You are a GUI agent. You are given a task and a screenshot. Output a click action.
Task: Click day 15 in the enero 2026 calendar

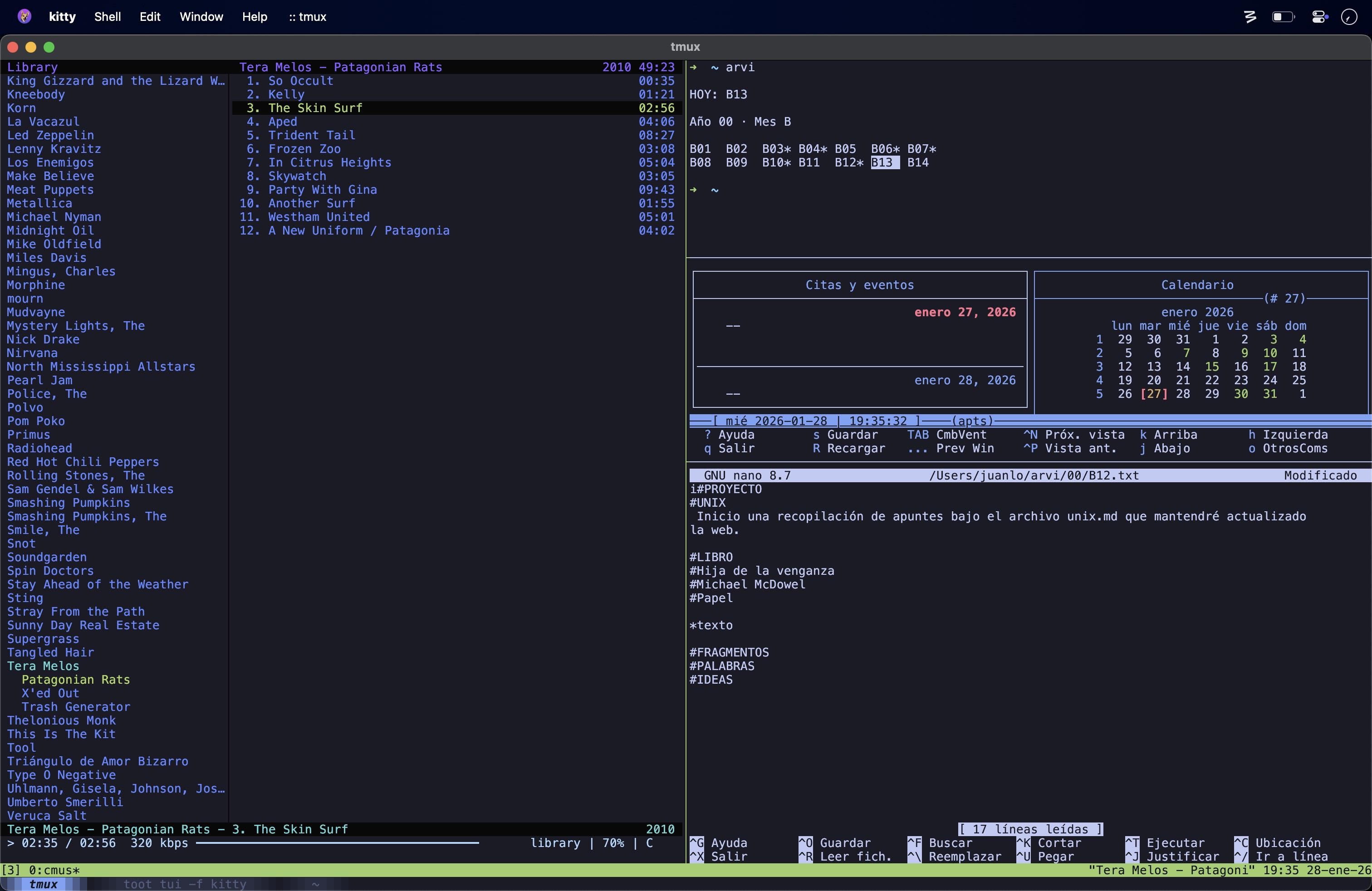[1213, 367]
